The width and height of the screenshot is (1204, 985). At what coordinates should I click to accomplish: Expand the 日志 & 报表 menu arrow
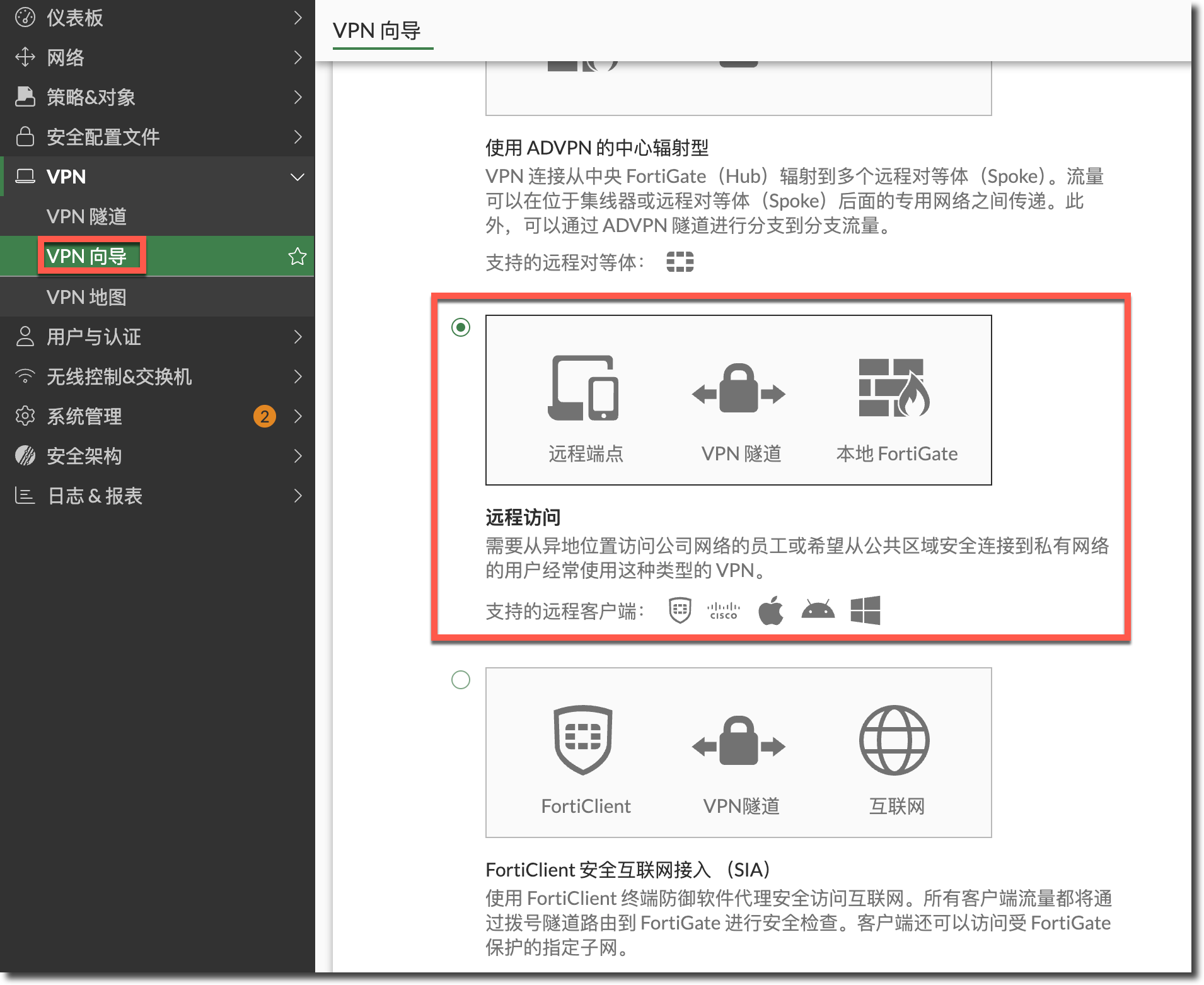(298, 496)
